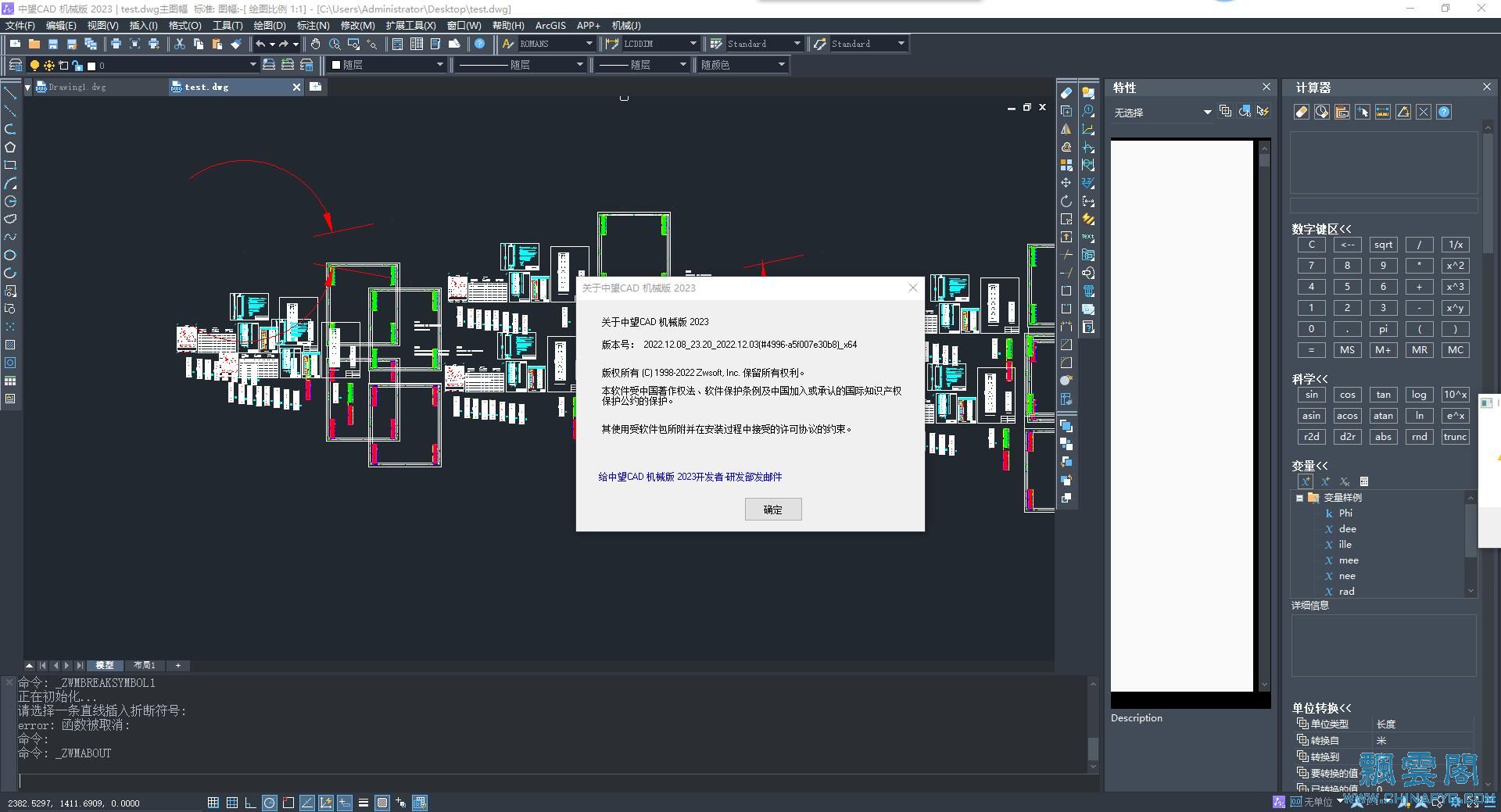Image resolution: width=1501 pixels, height=812 pixels.
Task: Collapse the 变量样例 tree folder
Action: [x=1299, y=498]
